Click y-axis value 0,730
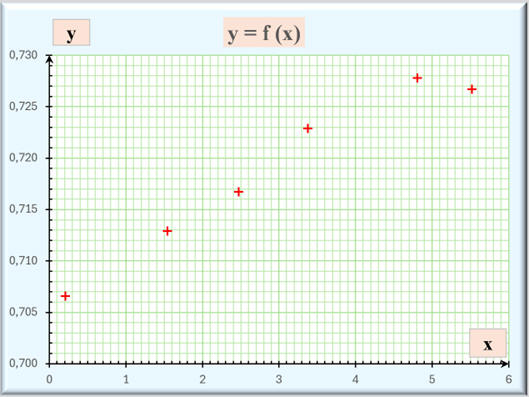This screenshot has width=529, height=397. (23, 55)
